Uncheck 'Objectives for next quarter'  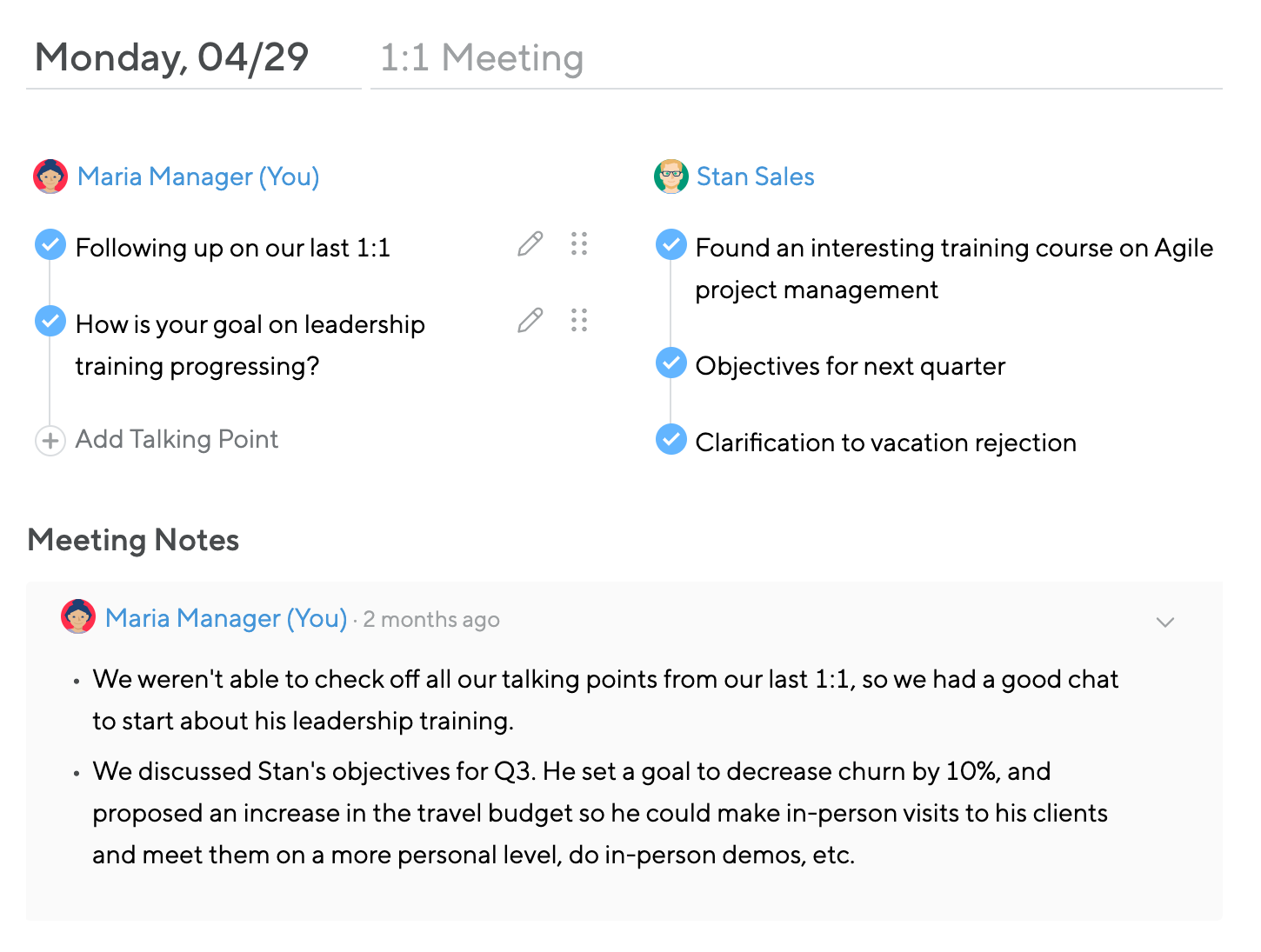(671, 363)
